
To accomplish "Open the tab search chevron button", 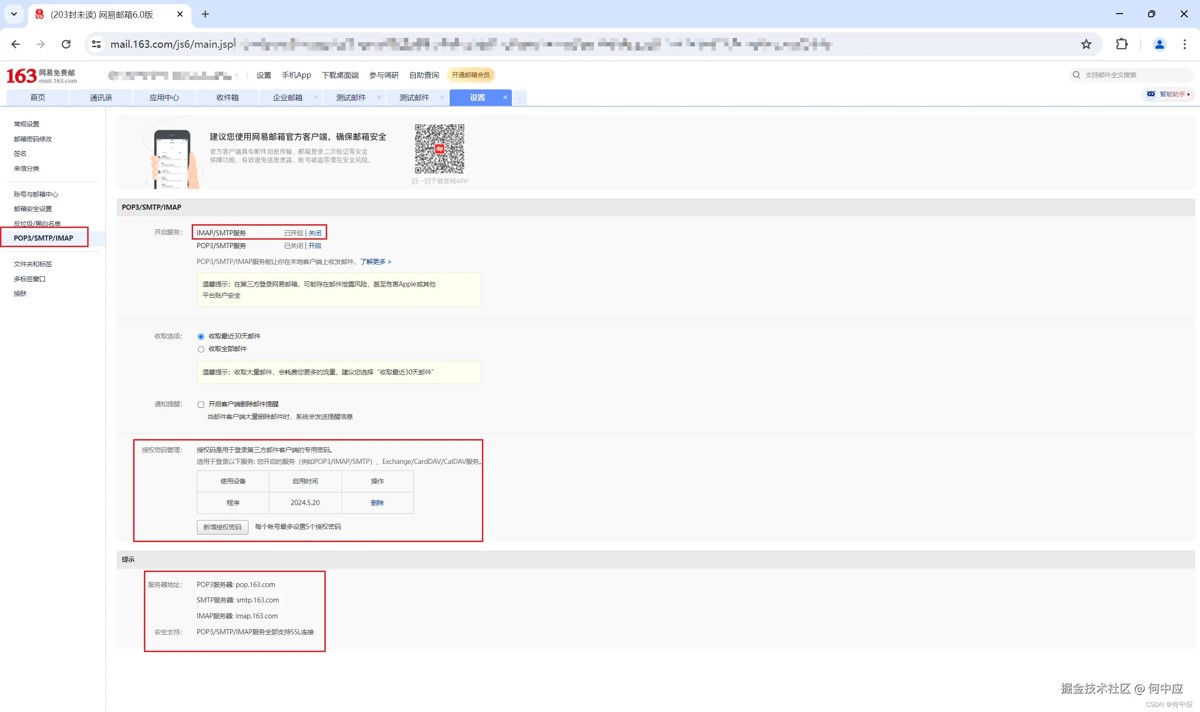I will [x=13, y=14].
